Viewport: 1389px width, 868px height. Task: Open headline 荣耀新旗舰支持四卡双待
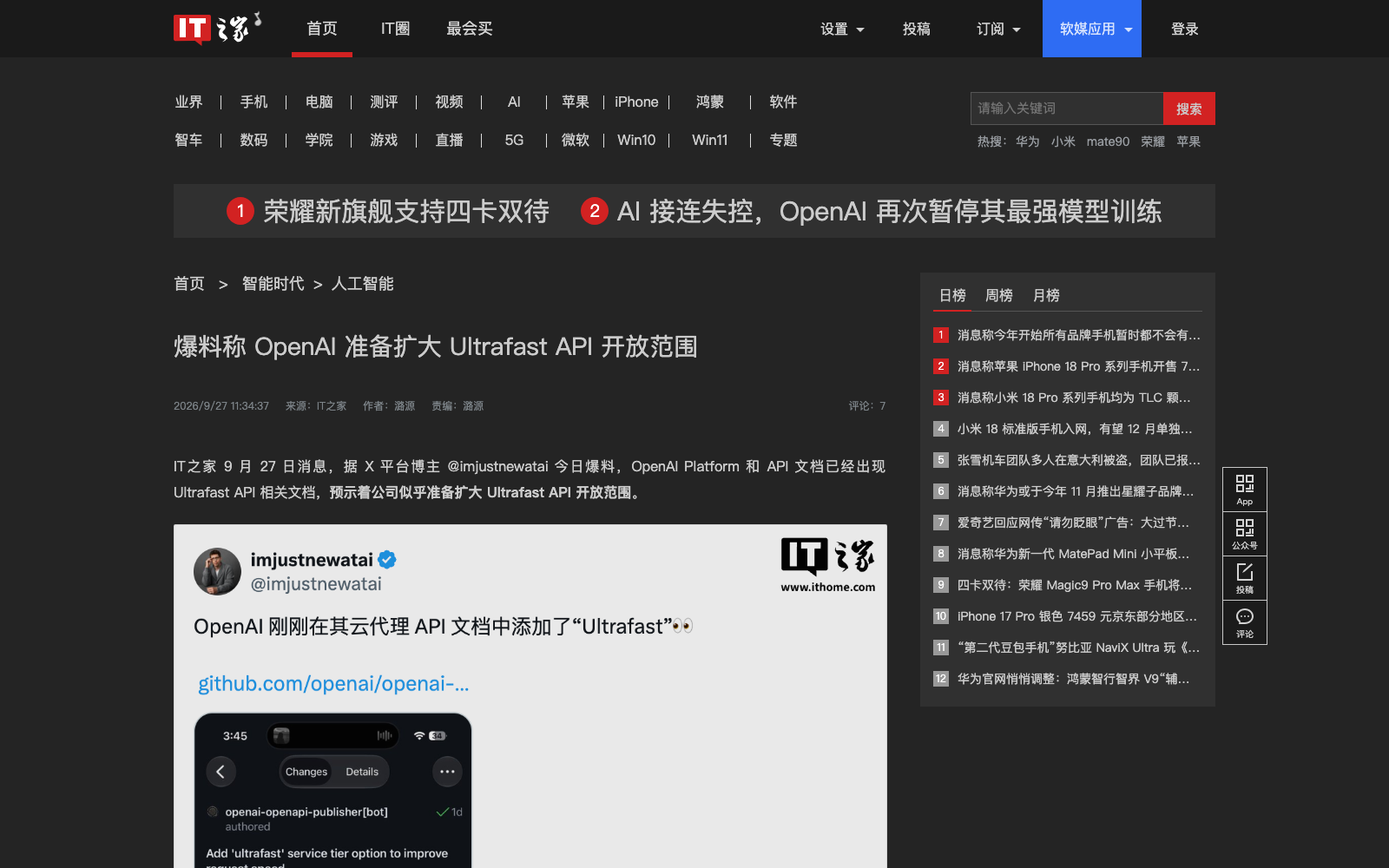click(406, 211)
